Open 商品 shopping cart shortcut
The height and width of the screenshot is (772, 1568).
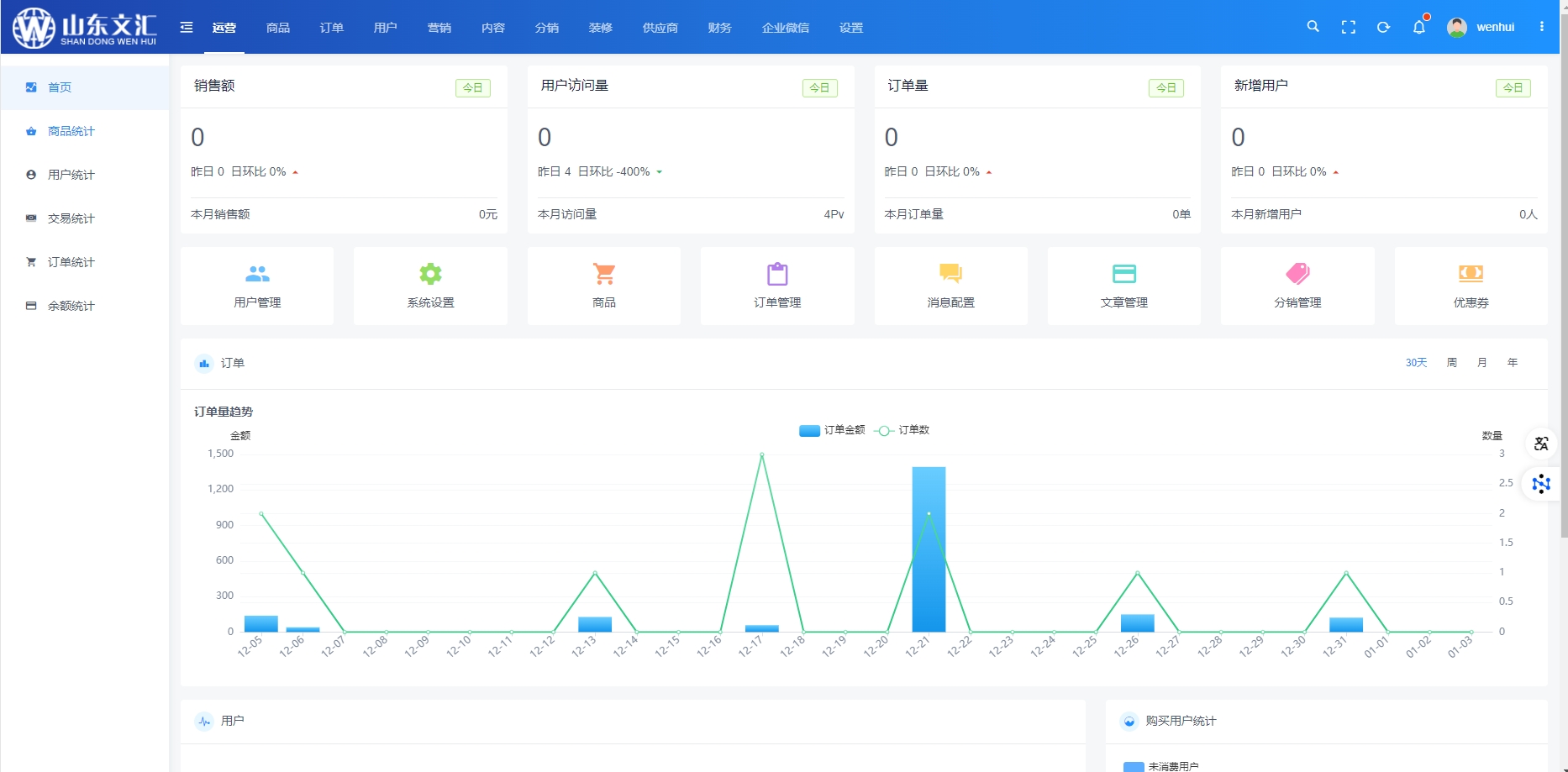(604, 286)
